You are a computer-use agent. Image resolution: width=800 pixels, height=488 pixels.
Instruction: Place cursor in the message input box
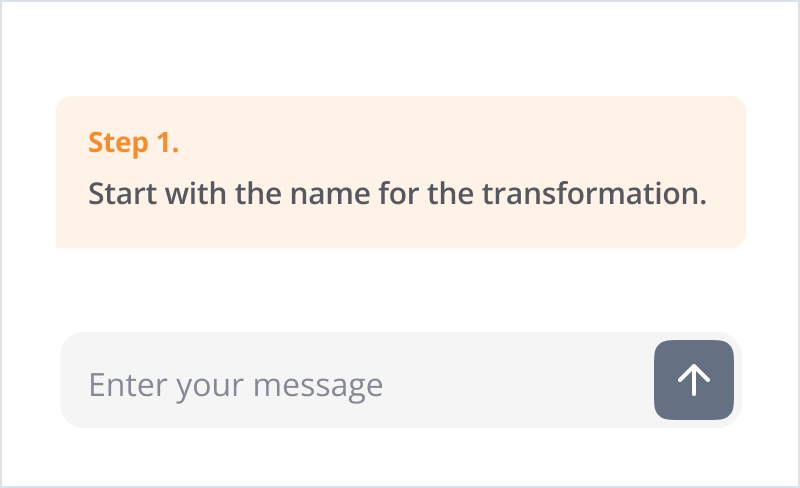click(x=357, y=380)
